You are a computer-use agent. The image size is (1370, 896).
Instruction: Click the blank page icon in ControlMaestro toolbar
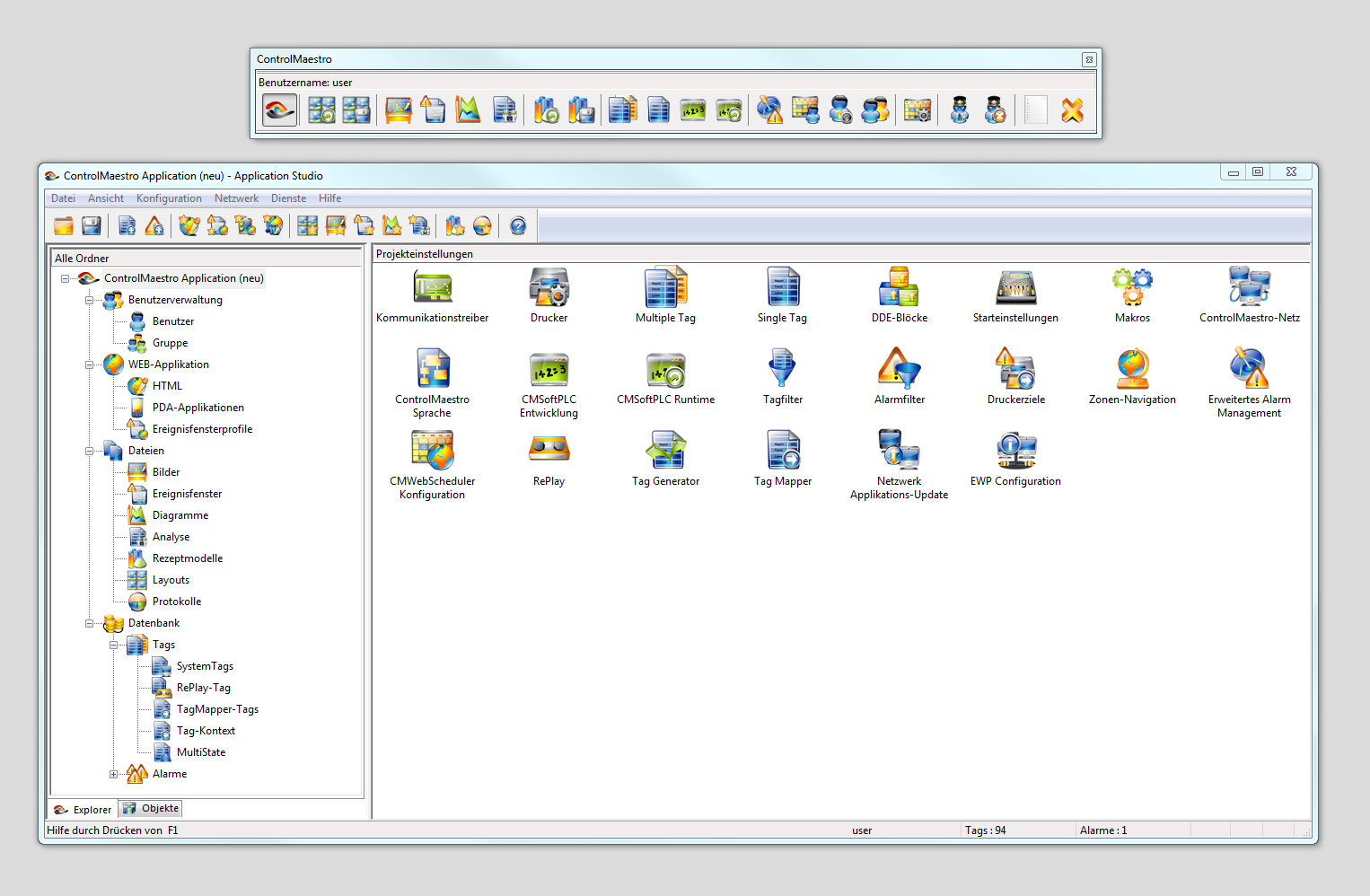coord(1036,110)
